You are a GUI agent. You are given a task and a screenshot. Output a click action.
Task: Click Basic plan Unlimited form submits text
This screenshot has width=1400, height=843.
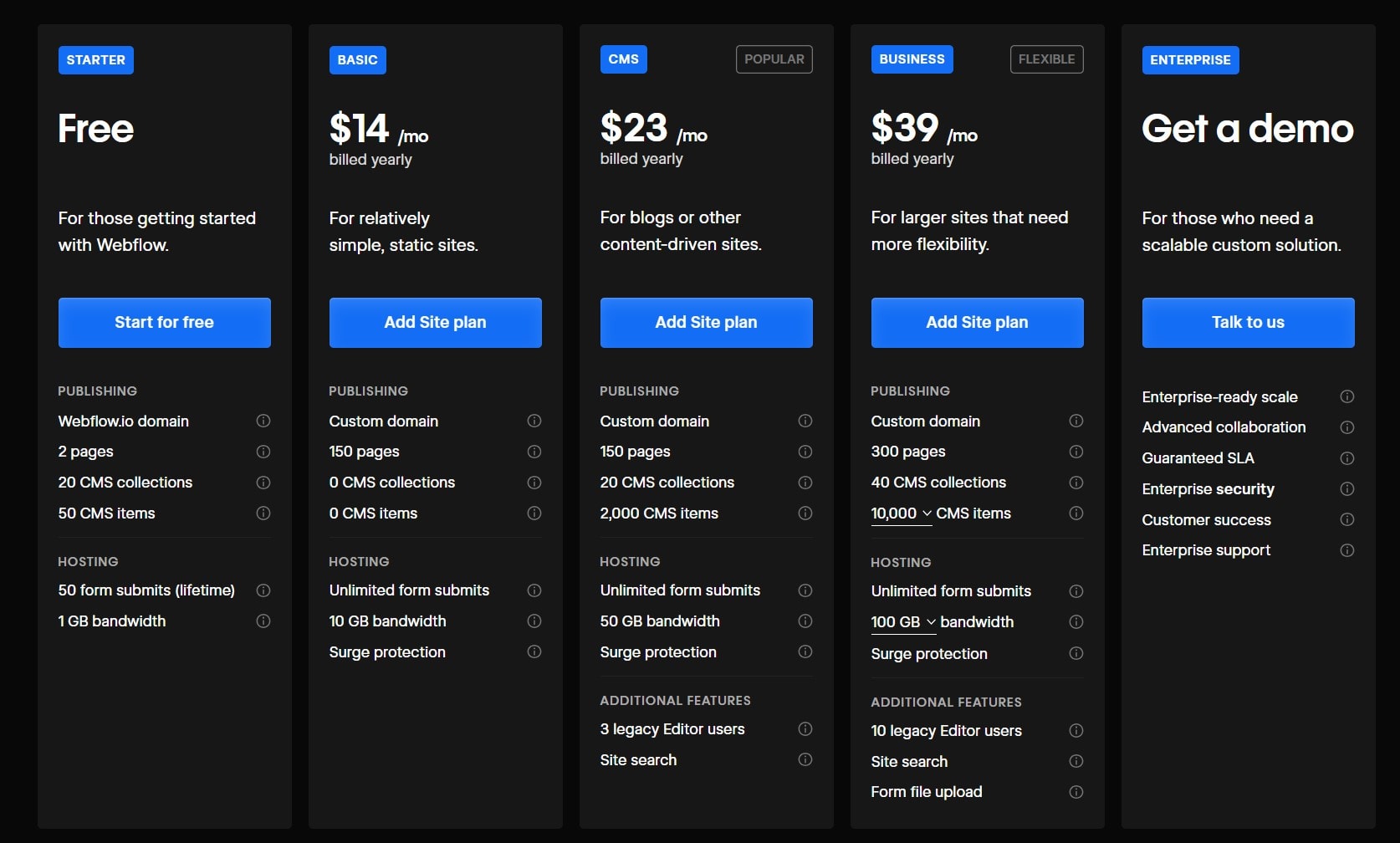point(409,590)
